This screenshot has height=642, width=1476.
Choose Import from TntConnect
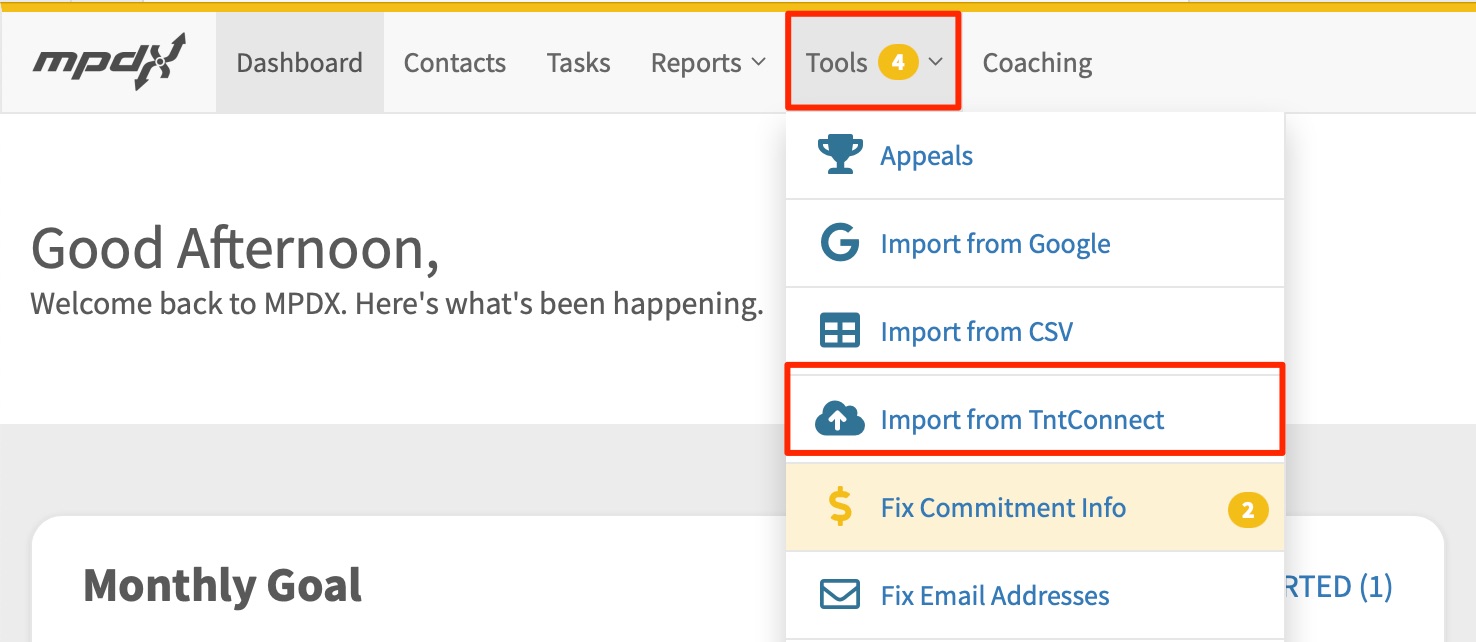pos(1034,419)
